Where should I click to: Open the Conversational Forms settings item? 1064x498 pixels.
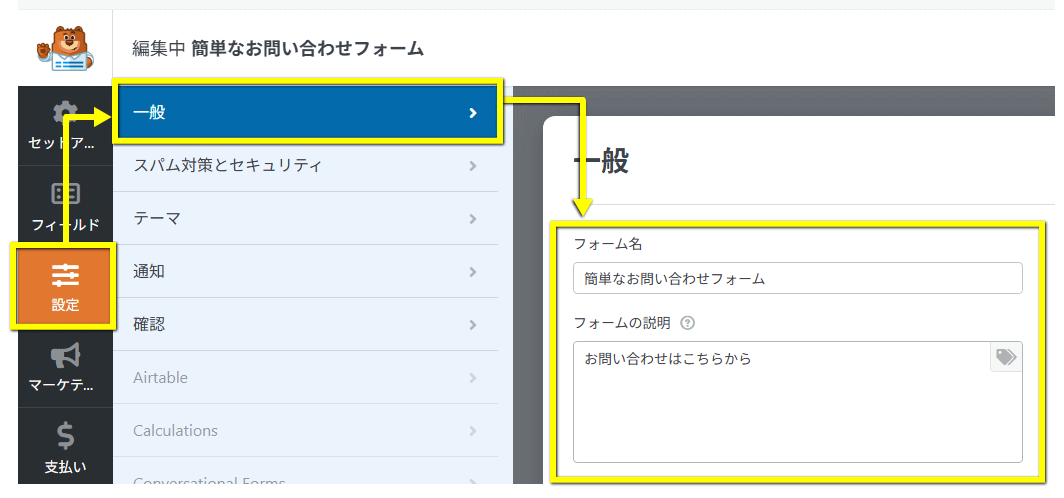click(209, 481)
